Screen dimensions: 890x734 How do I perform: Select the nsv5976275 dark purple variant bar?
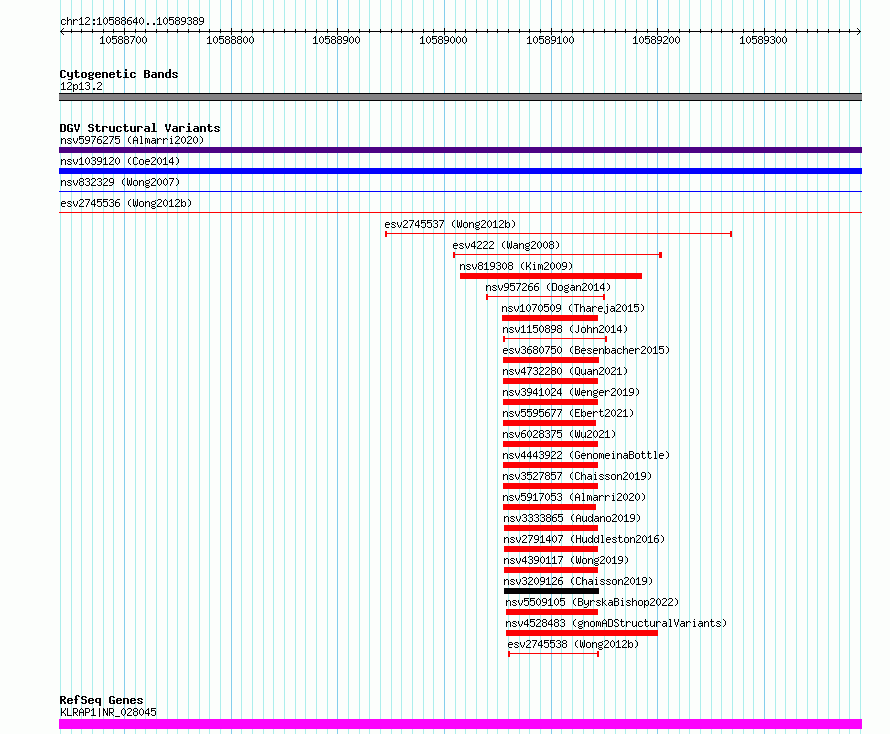[x=460, y=150]
